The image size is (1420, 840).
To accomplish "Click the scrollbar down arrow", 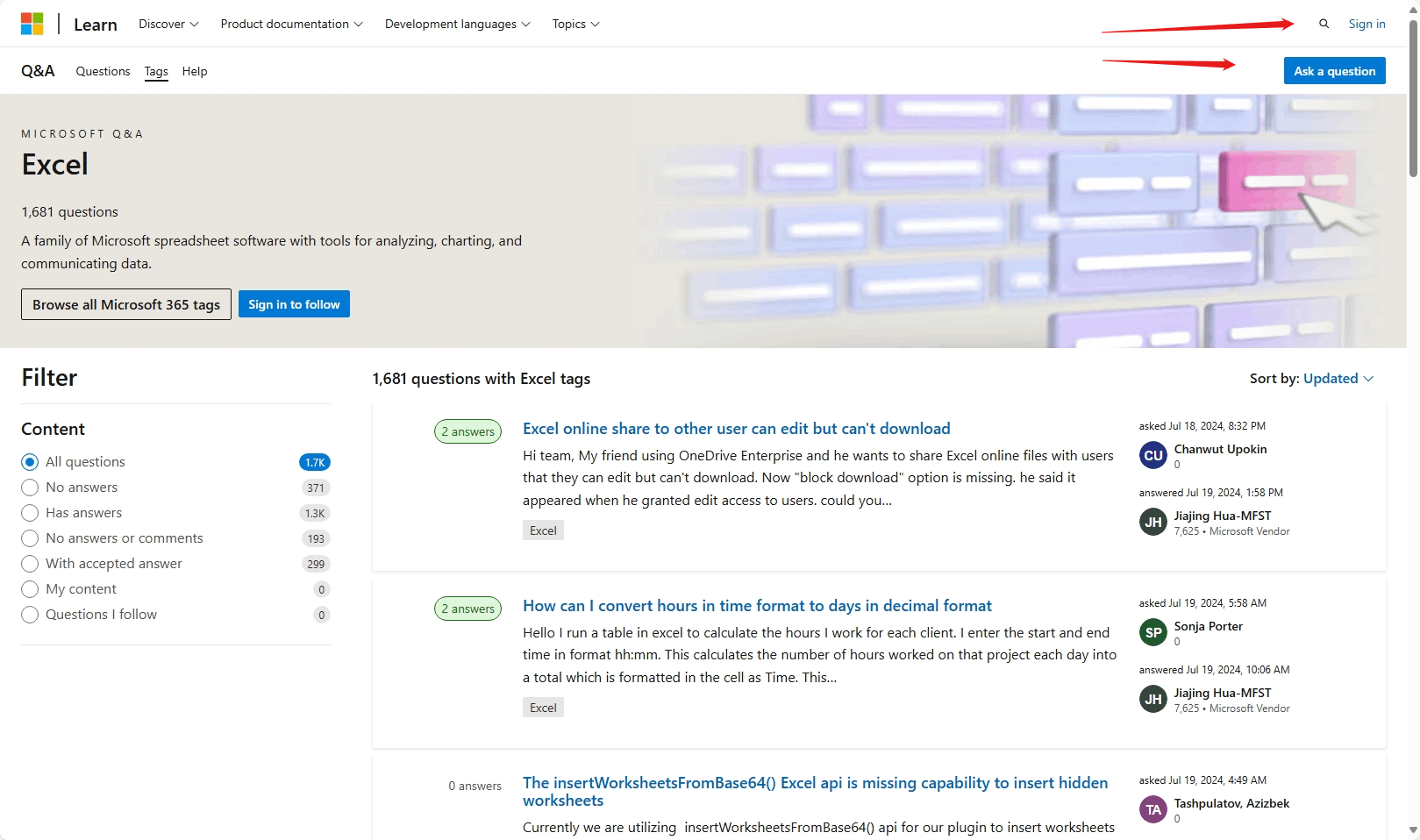I will click(x=1413, y=829).
